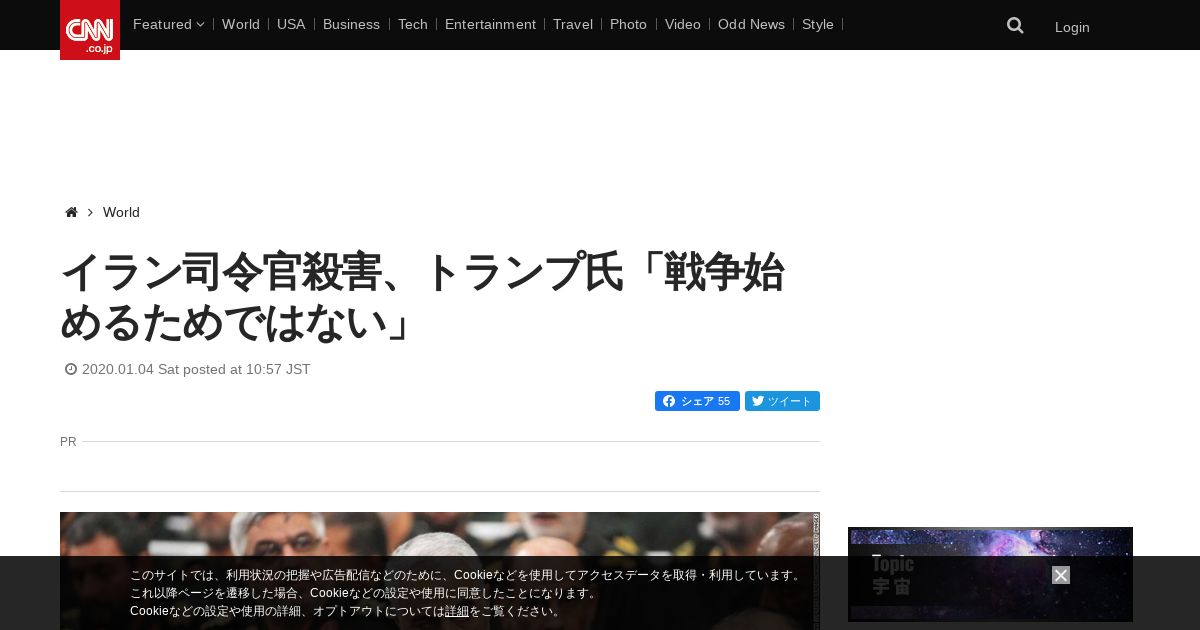Go to the Business section
This screenshot has width=1200, height=630.
coord(351,24)
